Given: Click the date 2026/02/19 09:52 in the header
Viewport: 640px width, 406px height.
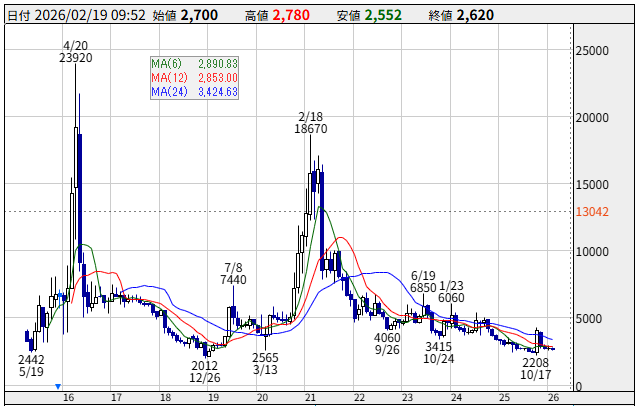Looking at the screenshot, I should tap(83, 16).
